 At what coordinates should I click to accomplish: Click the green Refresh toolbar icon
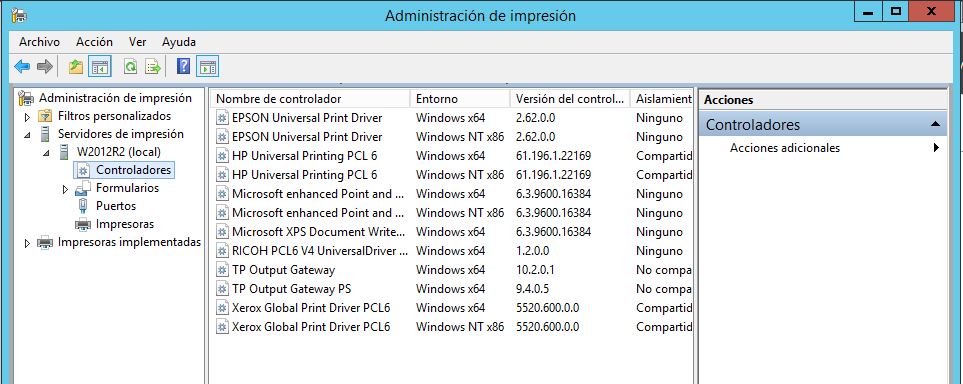coord(130,67)
